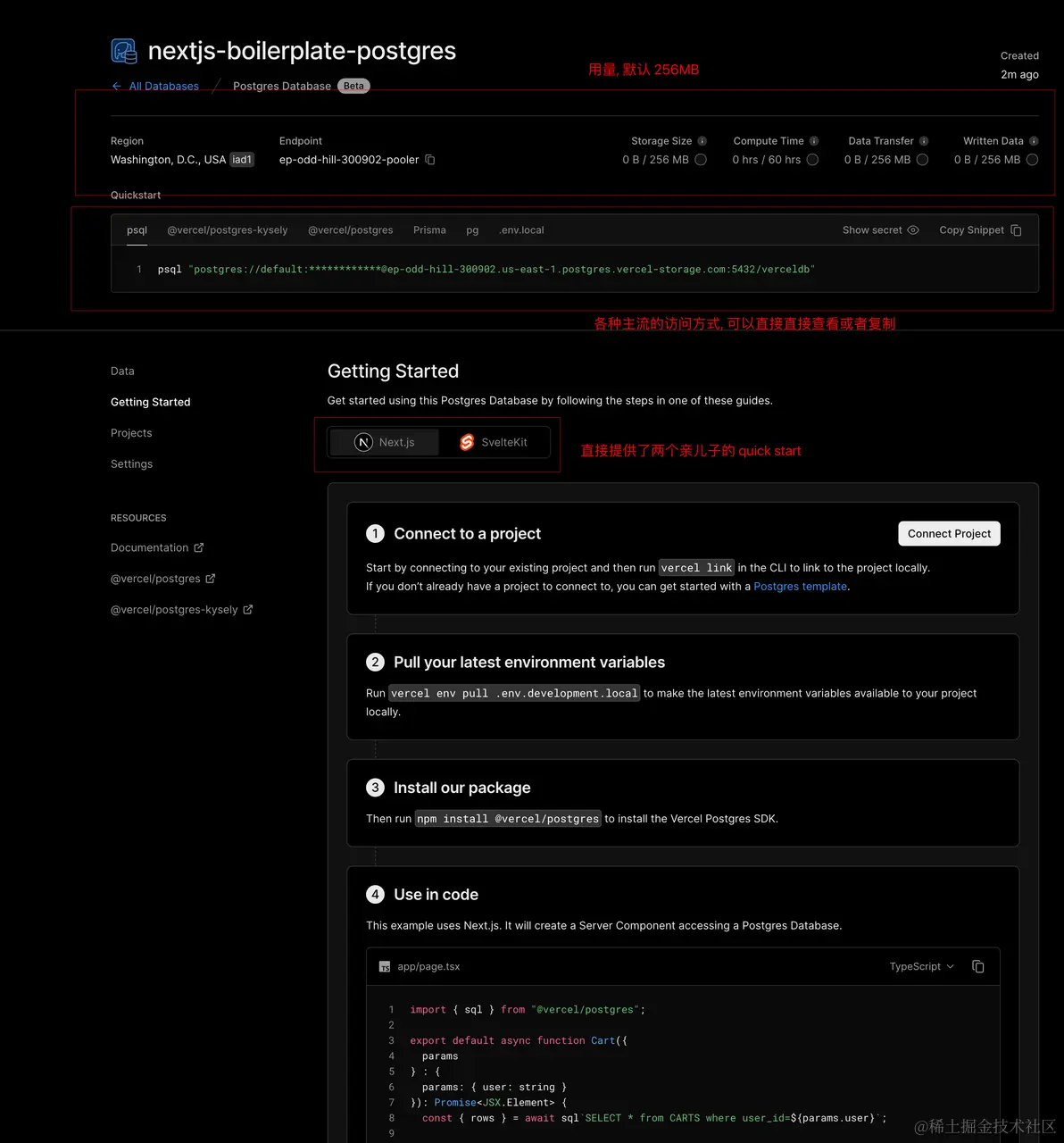The height and width of the screenshot is (1143, 1064).
Task: Click the Compute Time usage circle indicator
Action: click(x=812, y=160)
